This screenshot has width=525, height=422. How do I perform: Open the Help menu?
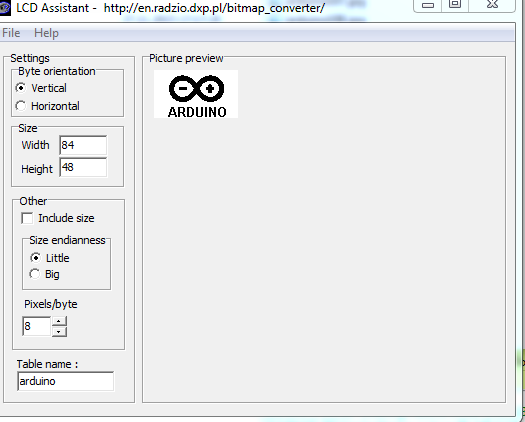46,33
